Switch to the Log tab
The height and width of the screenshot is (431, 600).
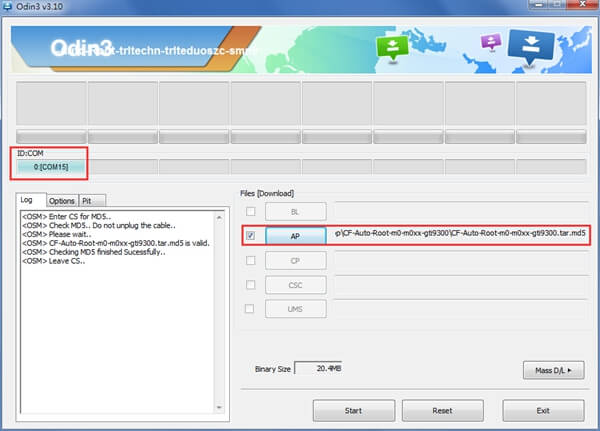click(31, 200)
